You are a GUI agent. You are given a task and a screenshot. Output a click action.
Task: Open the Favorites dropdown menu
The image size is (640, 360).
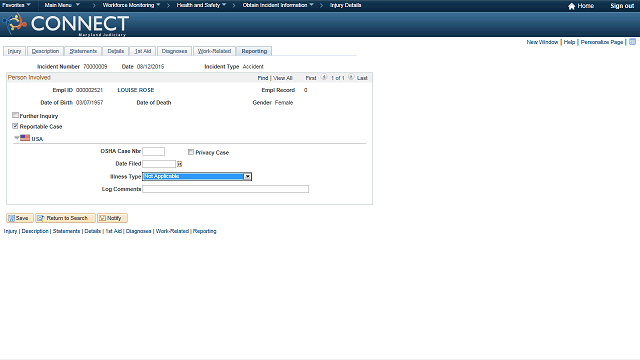[x=16, y=5]
